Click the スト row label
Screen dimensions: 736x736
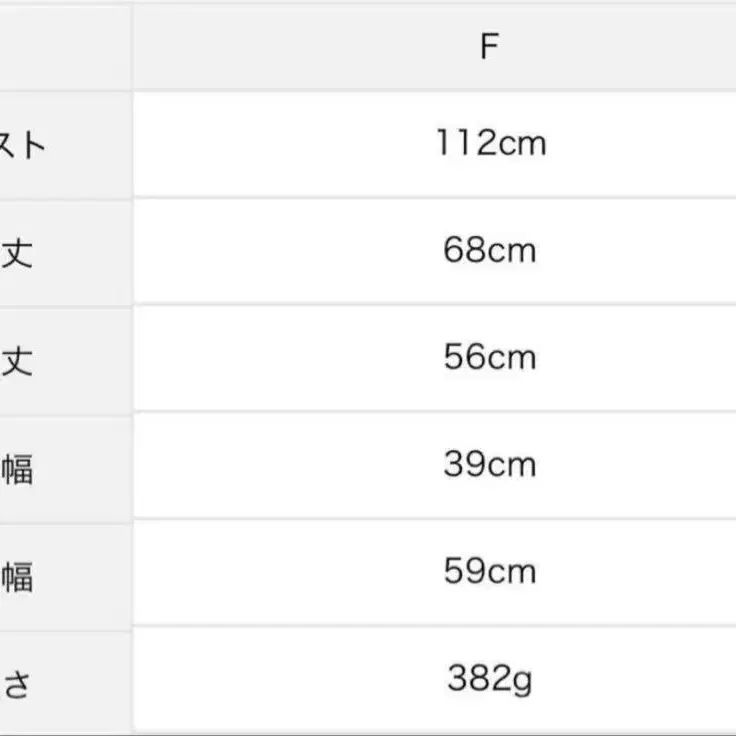[x=22, y=146]
